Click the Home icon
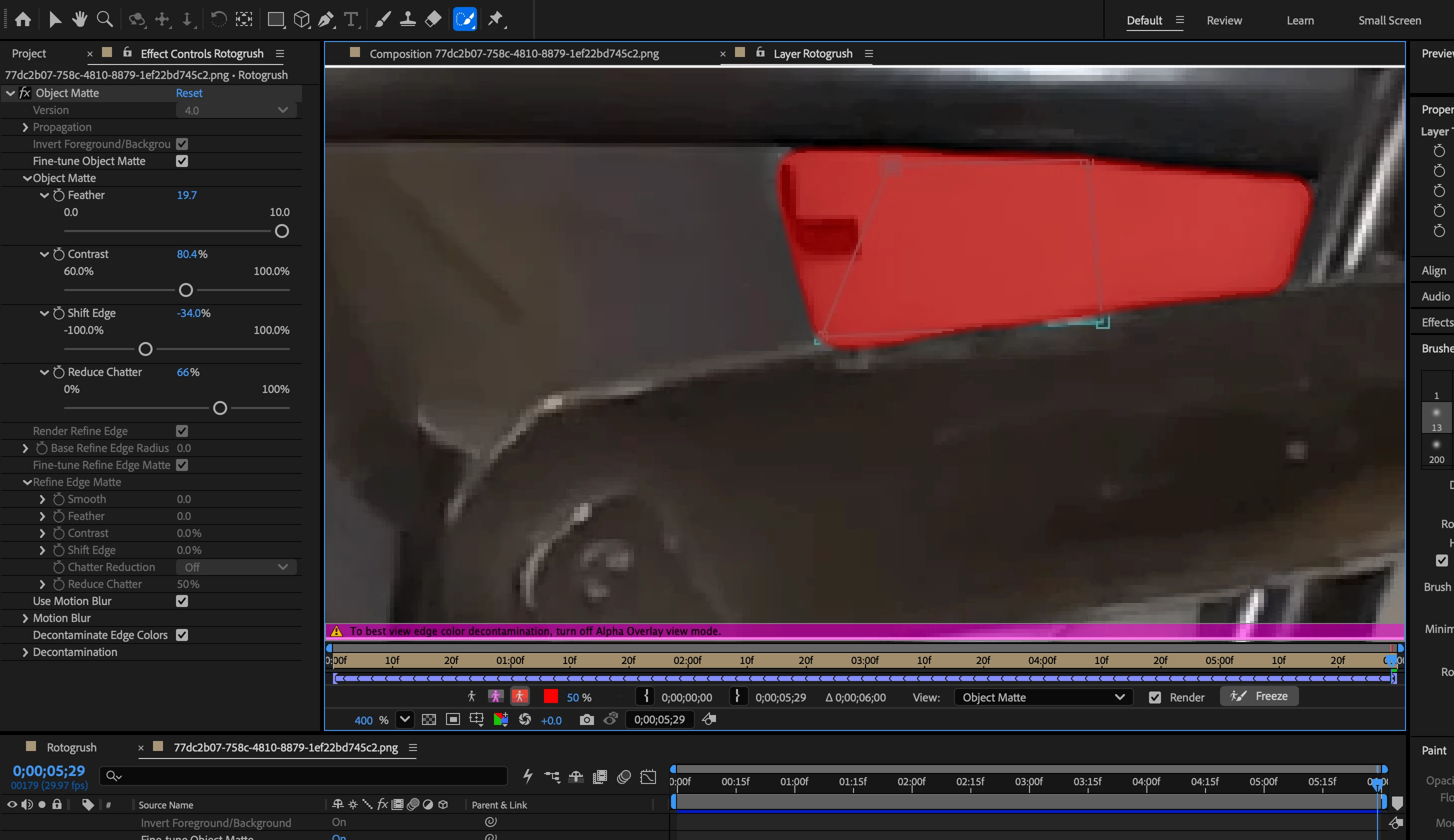1454x840 pixels. pos(23,19)
